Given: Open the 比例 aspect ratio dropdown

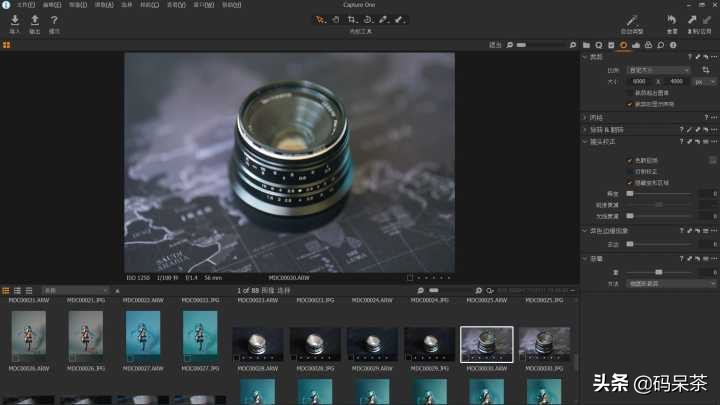Looking at the screenshot, I should (658, 70).
